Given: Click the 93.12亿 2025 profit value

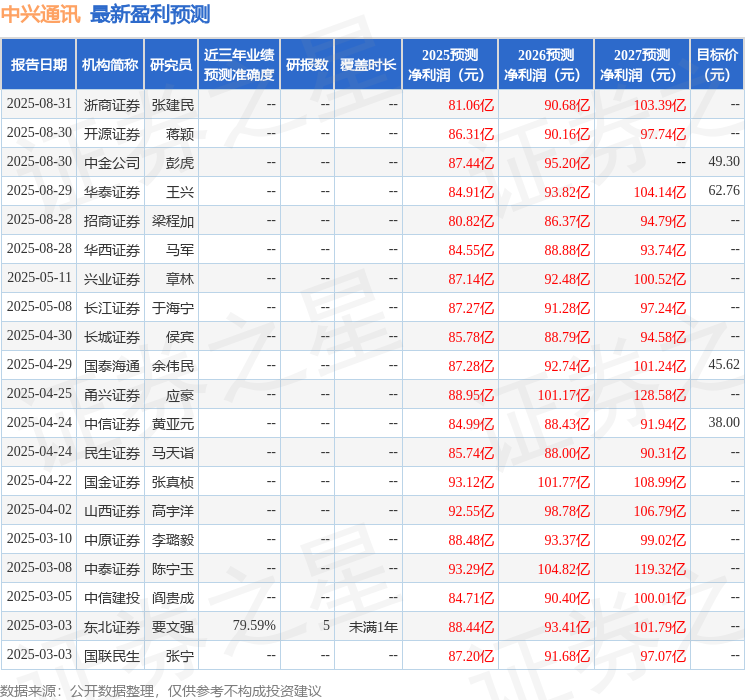Looking at the screenshot, I should click(x=471, y=482).
